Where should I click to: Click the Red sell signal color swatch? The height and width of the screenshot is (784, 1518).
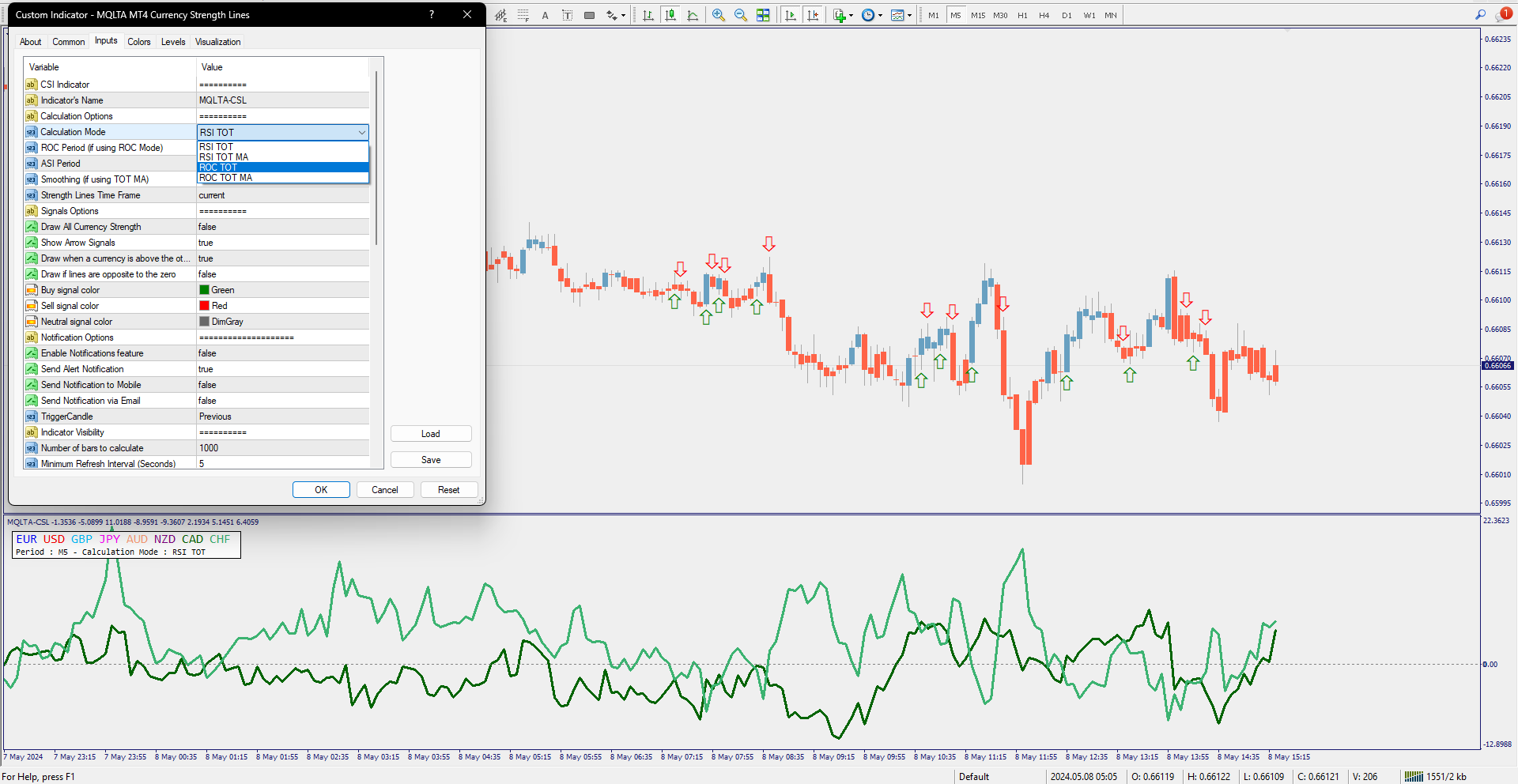204,306
